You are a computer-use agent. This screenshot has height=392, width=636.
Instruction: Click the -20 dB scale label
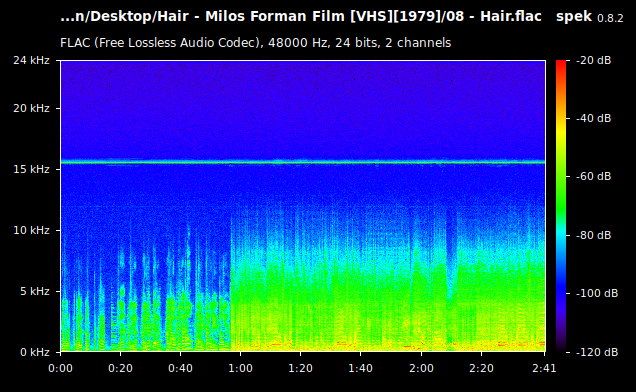593,60
